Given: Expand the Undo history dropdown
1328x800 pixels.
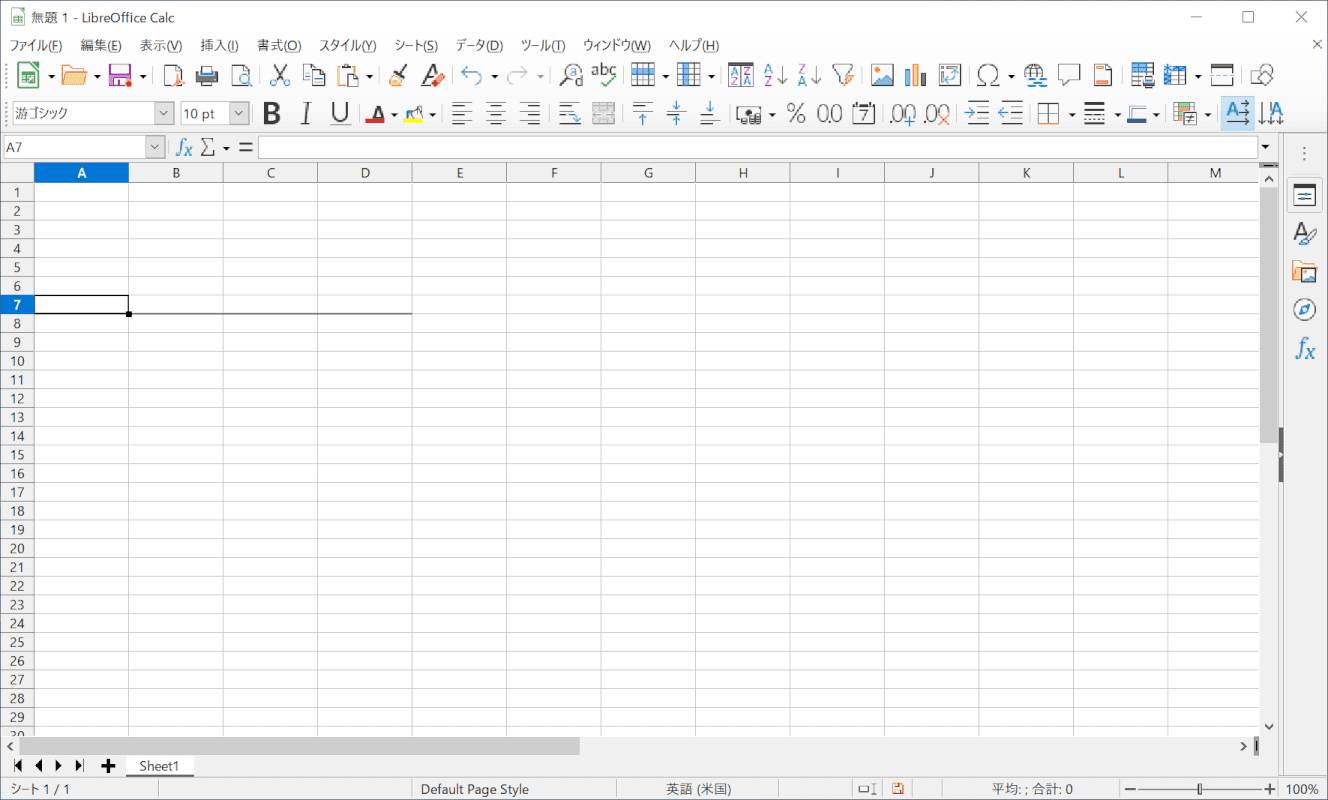Looking at the screenshot, I should pos(494,75).
